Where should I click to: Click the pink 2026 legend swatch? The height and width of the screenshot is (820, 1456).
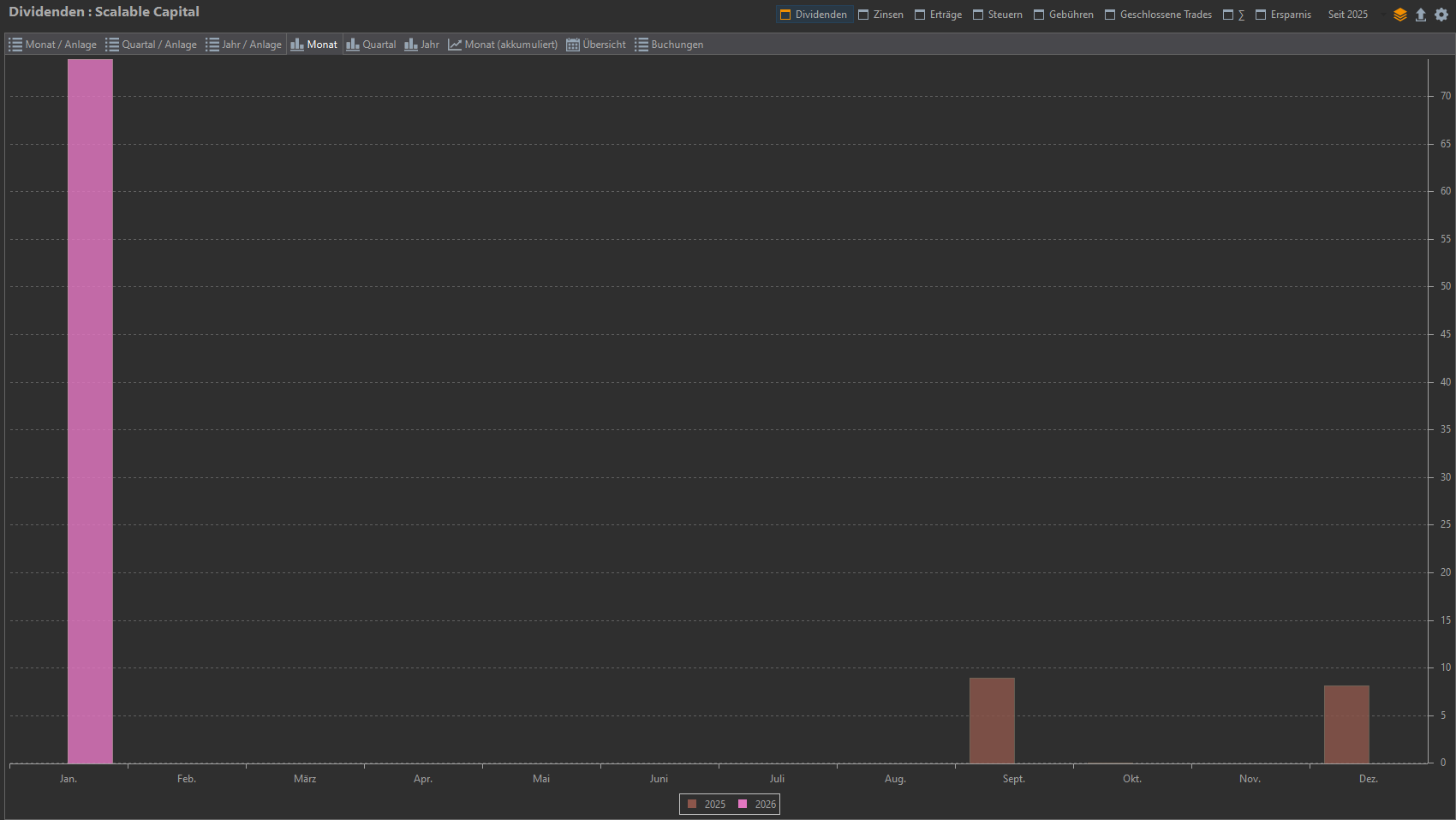point(743,804)
